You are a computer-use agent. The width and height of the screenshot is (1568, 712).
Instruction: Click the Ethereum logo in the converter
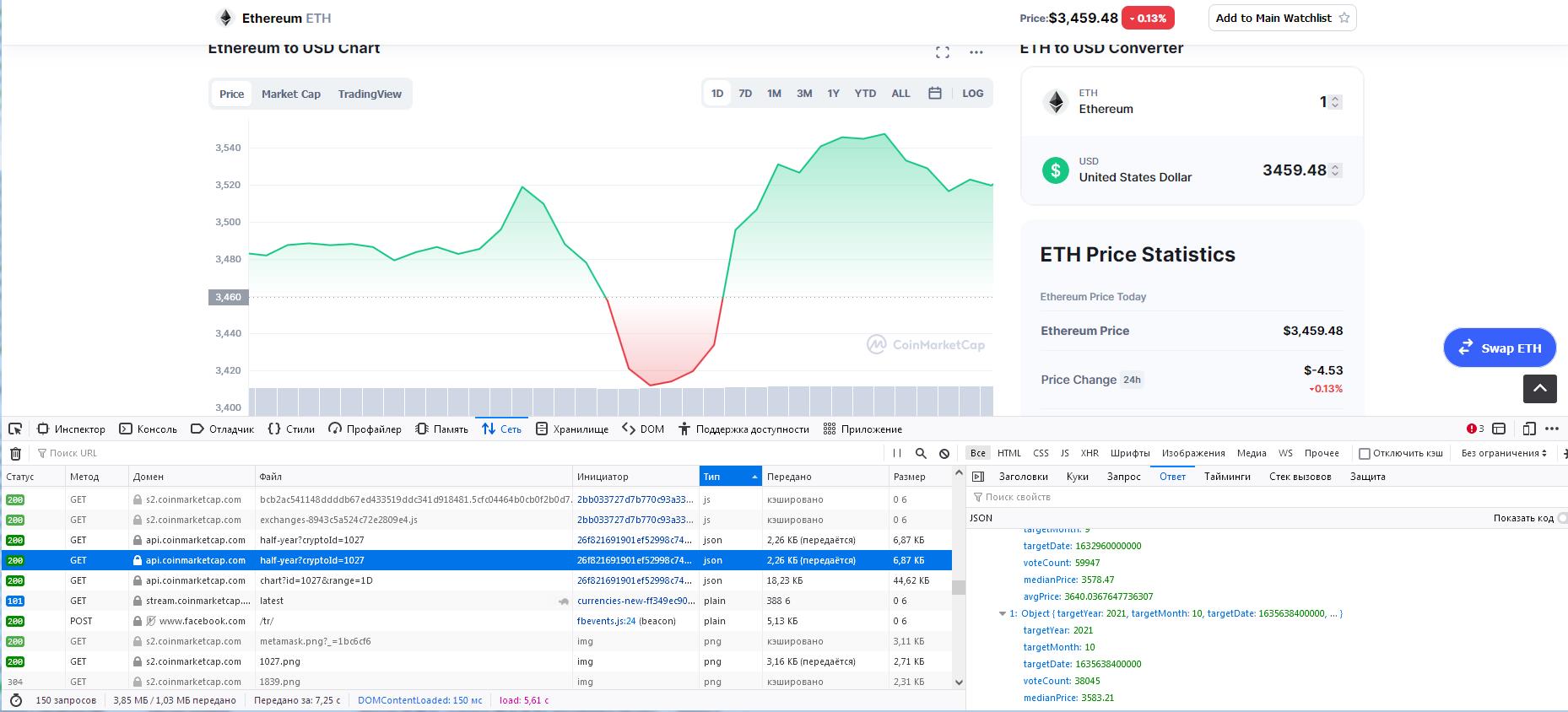(1055, 102)
